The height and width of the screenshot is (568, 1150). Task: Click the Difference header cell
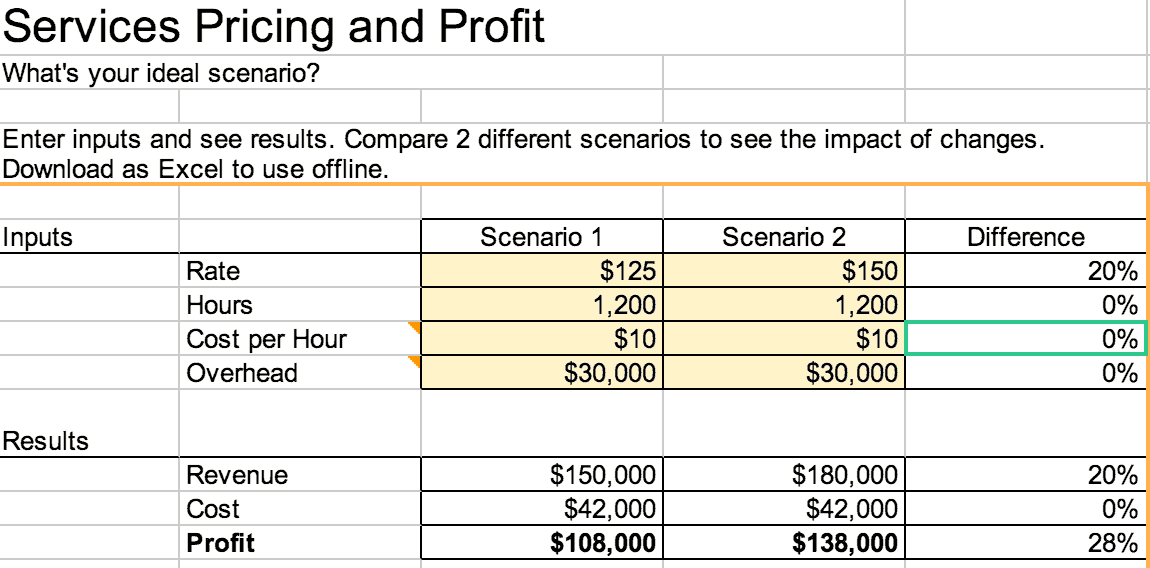pos(1026,236)
